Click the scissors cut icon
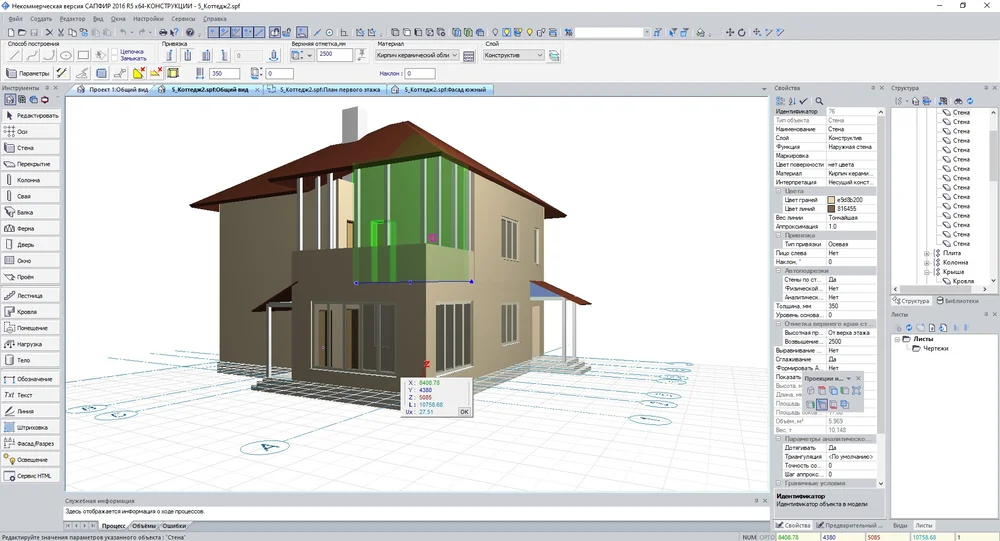The height and width of the screenshot is (541, 1000). coord(60,32)
